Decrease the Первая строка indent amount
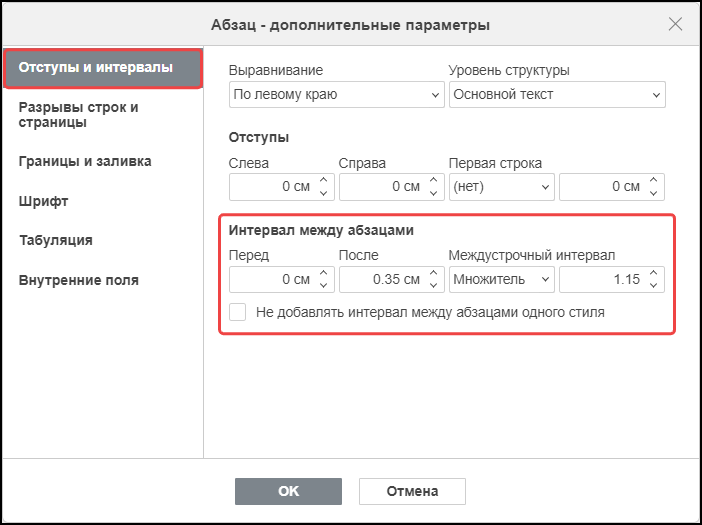This screenshot has height=525, width=702. [654, 193]
